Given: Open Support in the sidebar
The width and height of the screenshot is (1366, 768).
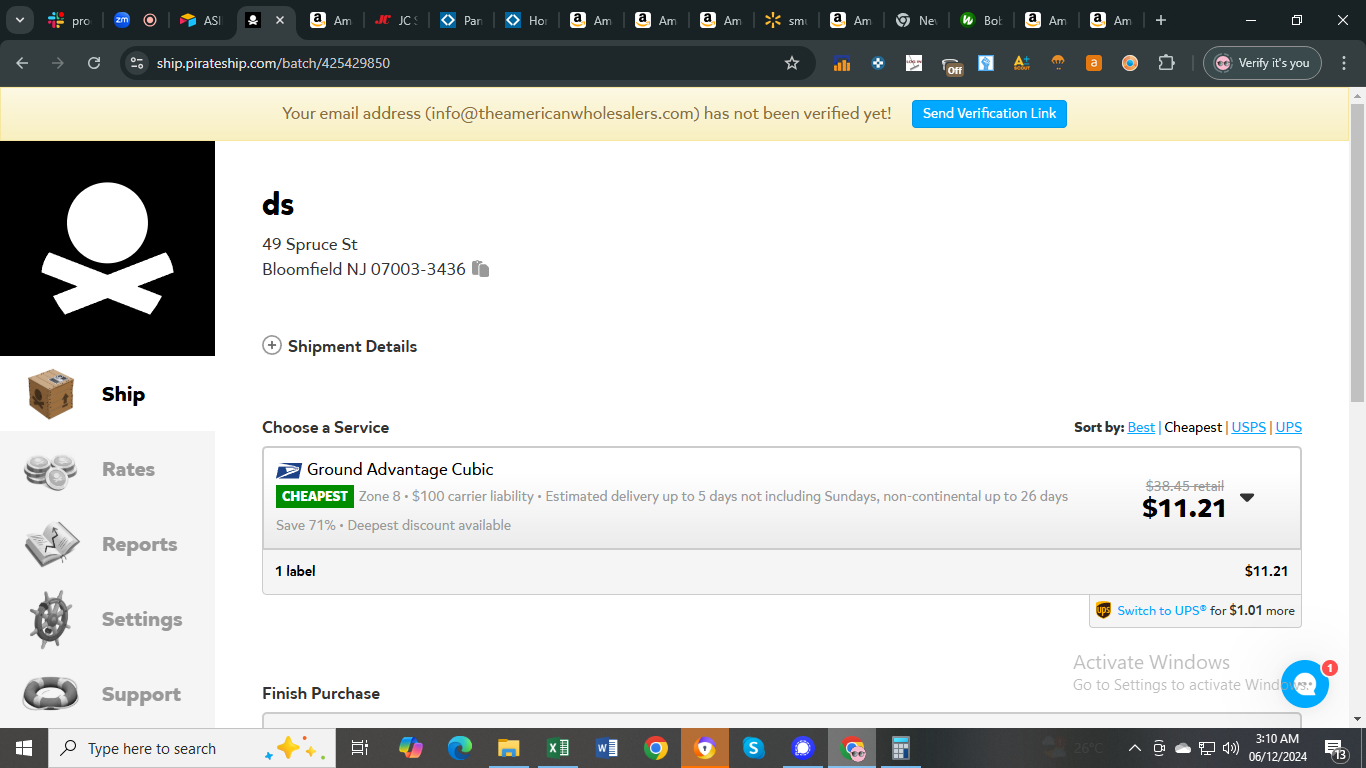Looking at the screenshot, I should point(107,694).
